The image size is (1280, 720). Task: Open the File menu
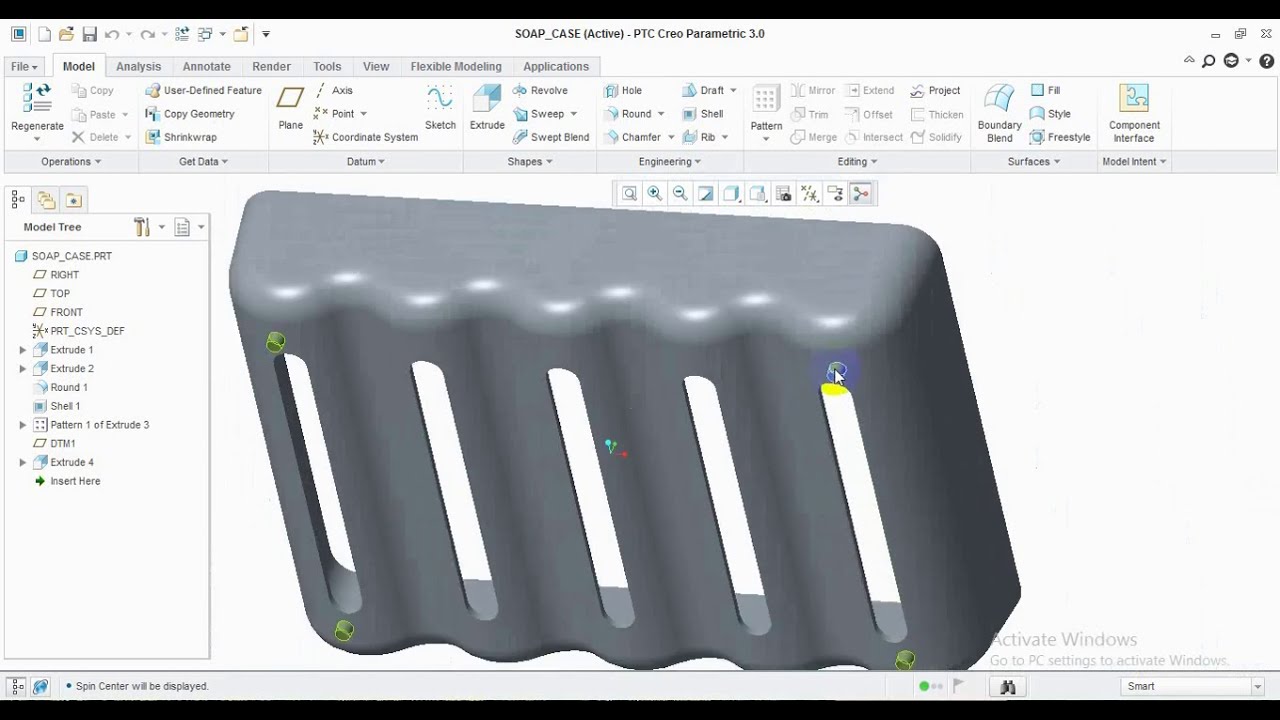point(24,66)
